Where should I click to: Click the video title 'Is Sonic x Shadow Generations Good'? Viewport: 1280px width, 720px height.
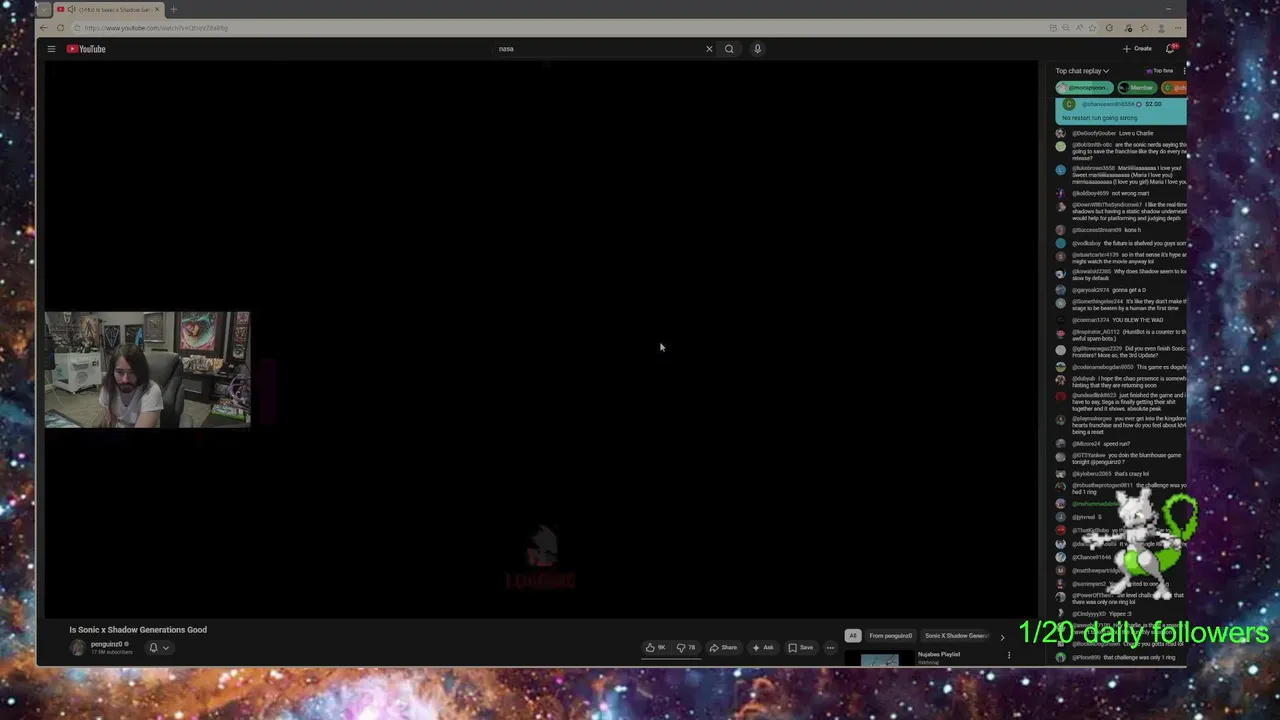pyautogui.click(x=138, y=630)
